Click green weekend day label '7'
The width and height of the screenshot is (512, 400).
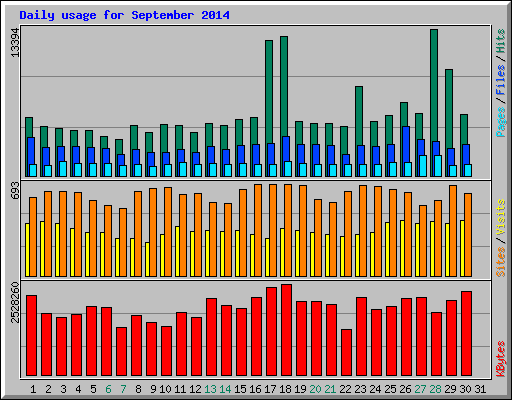(x=123, y=389)
